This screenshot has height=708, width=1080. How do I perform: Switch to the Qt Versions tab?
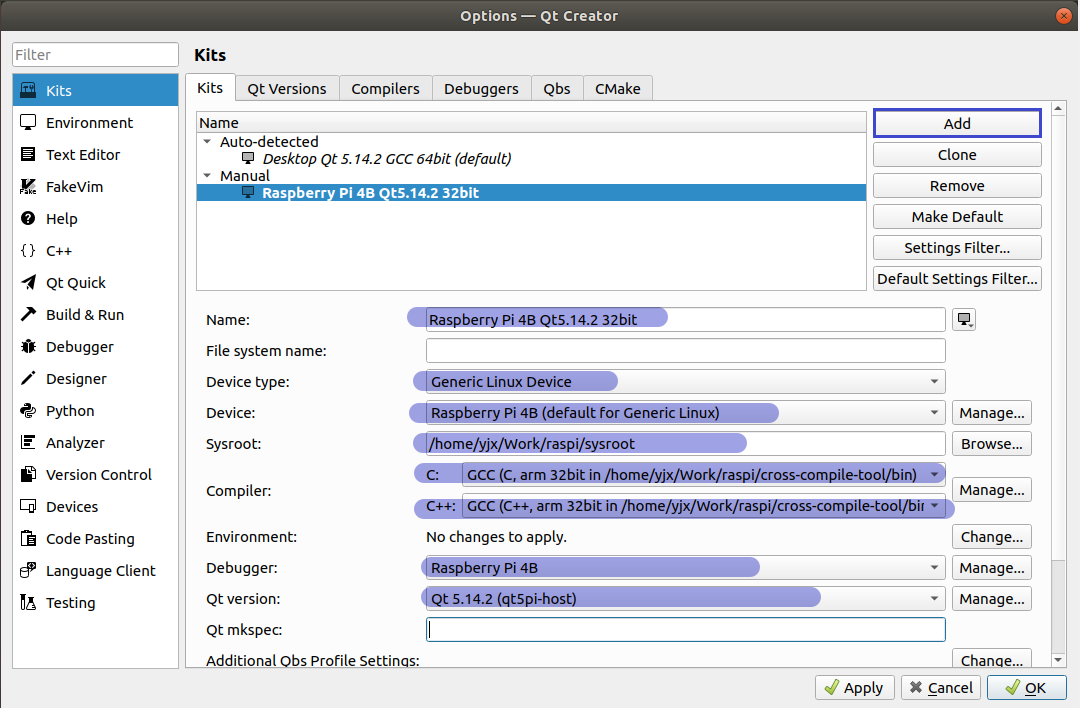coord(287,89)
